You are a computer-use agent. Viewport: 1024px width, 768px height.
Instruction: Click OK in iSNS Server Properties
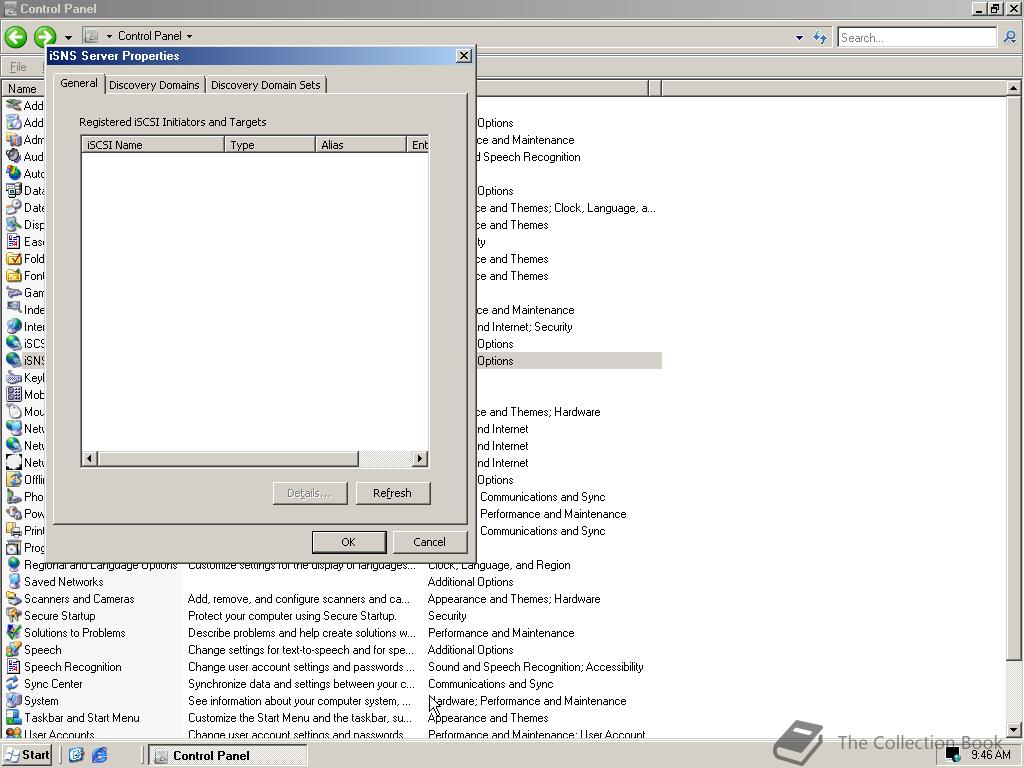click(349, 542)
